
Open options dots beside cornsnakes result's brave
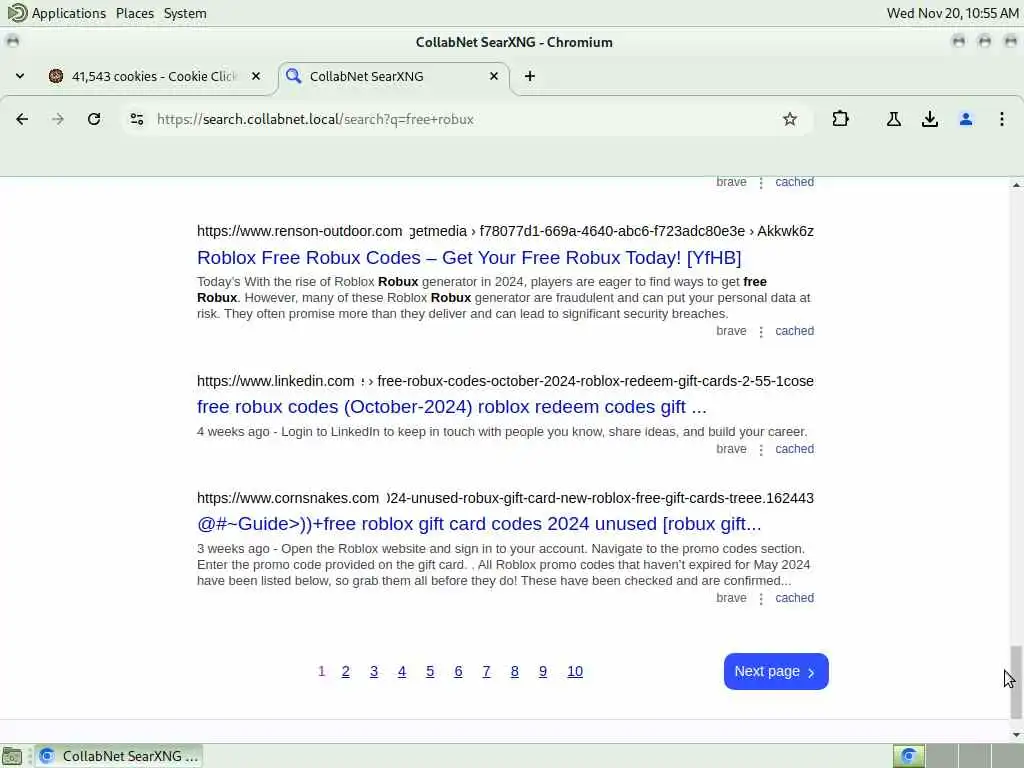click(x=761, y=599)
